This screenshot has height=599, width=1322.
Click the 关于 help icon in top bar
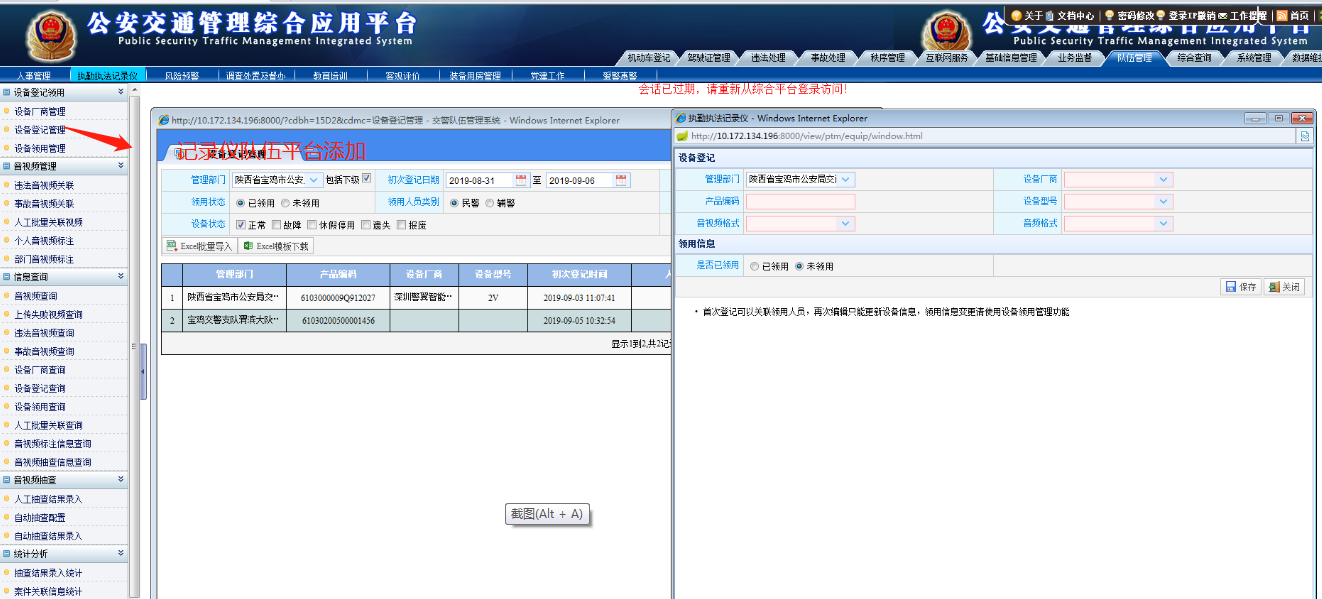point(1016,16)
